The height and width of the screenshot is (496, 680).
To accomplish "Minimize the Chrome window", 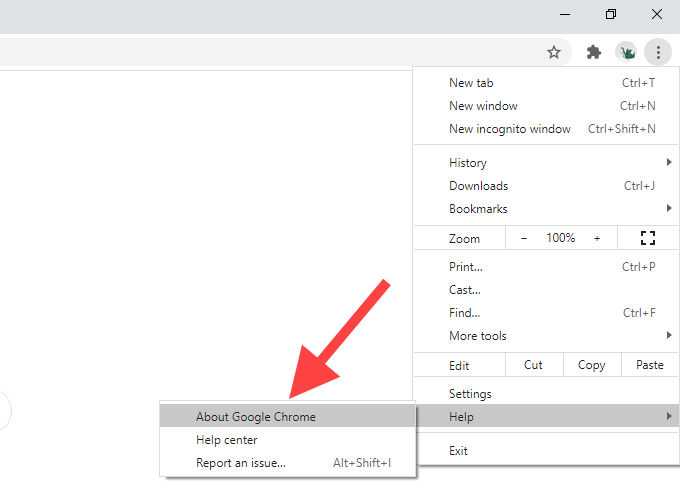I will 565,14.
